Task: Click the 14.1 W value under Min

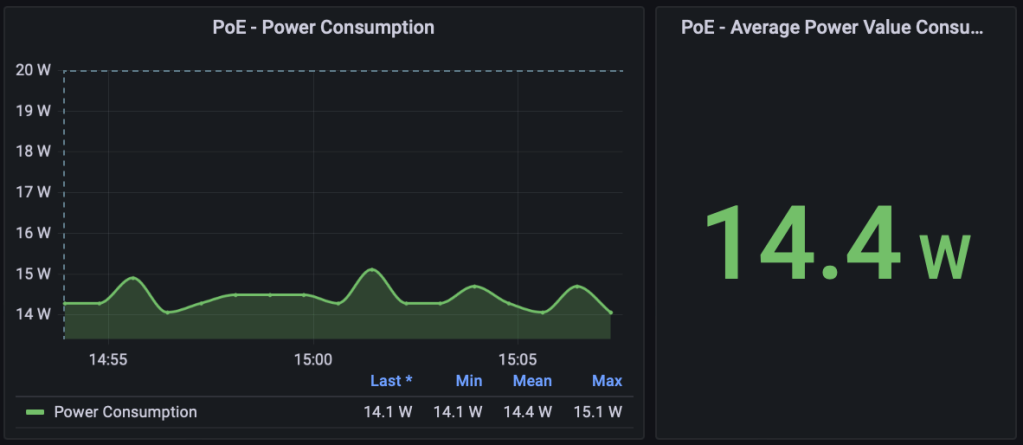Action: tap(458, 412)
